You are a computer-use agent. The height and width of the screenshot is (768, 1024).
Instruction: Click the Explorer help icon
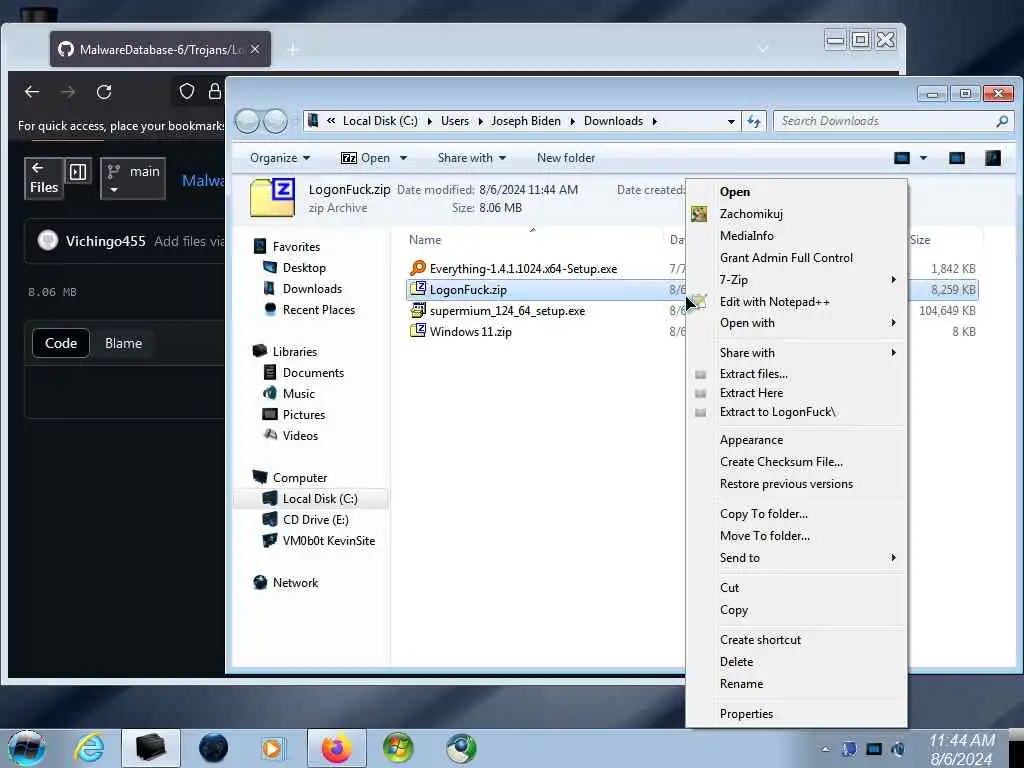(993, 158)
